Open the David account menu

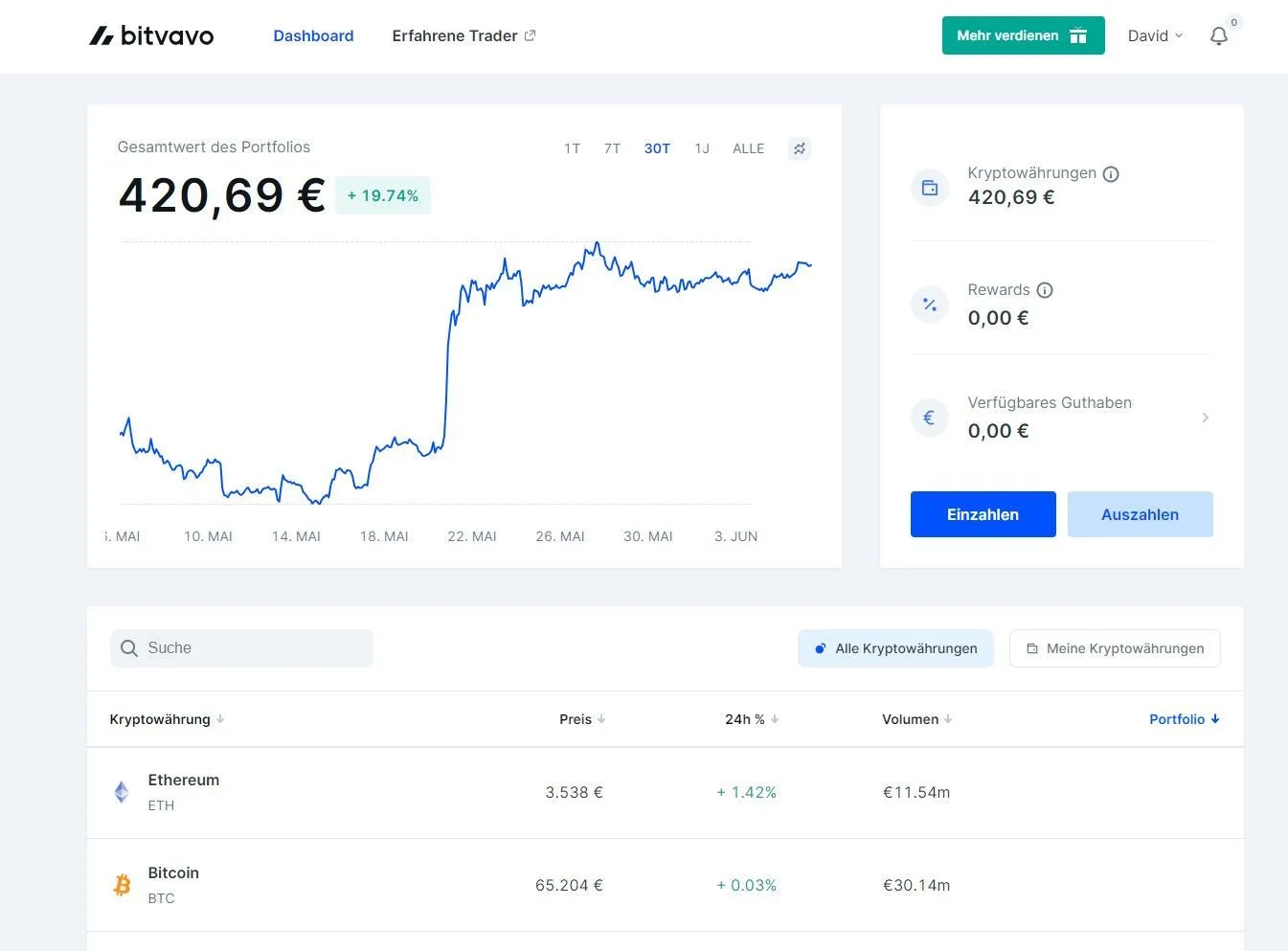tap(1154, 35)
